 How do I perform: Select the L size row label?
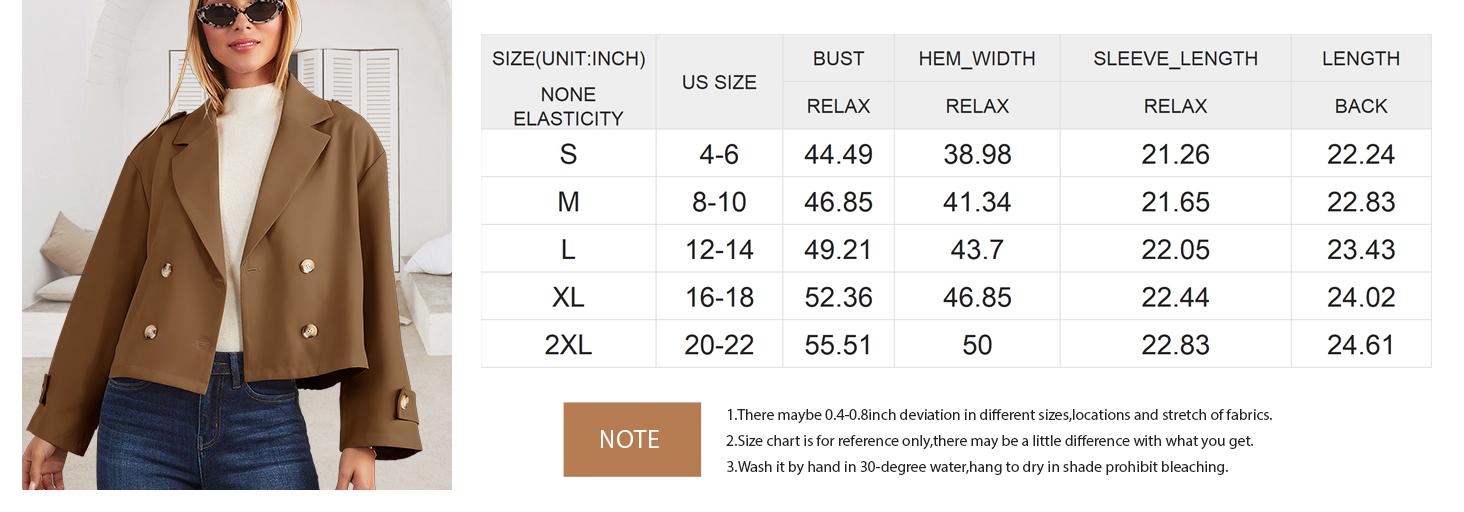[x=568, y=249]
